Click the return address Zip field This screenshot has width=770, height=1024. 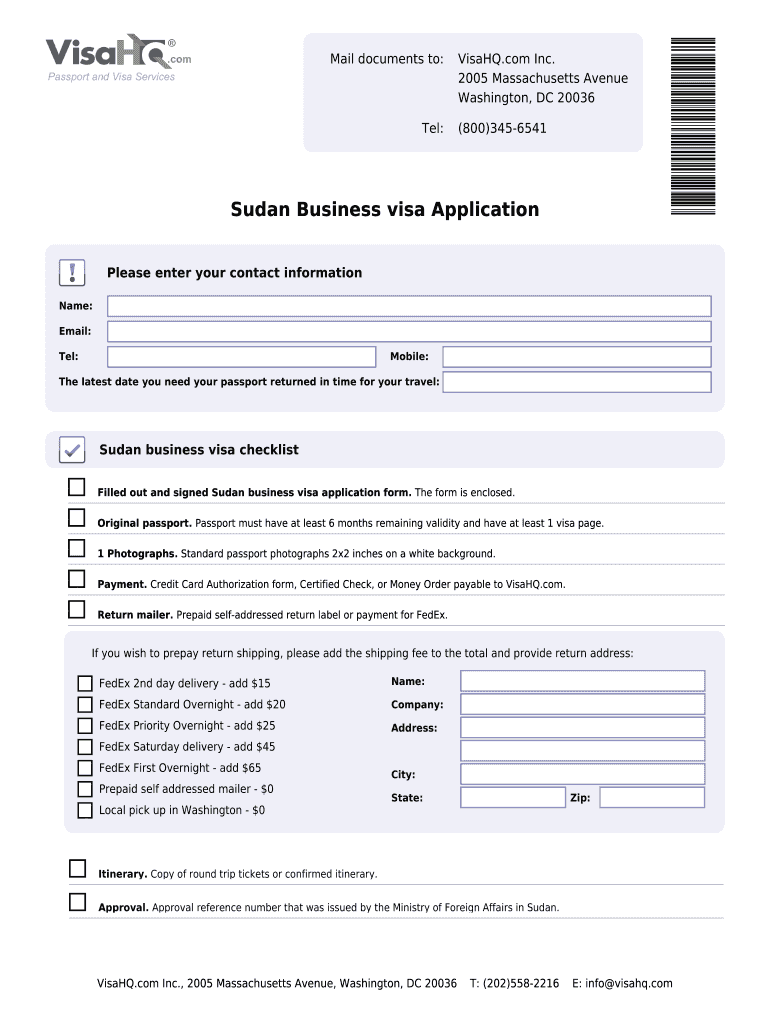652,798
